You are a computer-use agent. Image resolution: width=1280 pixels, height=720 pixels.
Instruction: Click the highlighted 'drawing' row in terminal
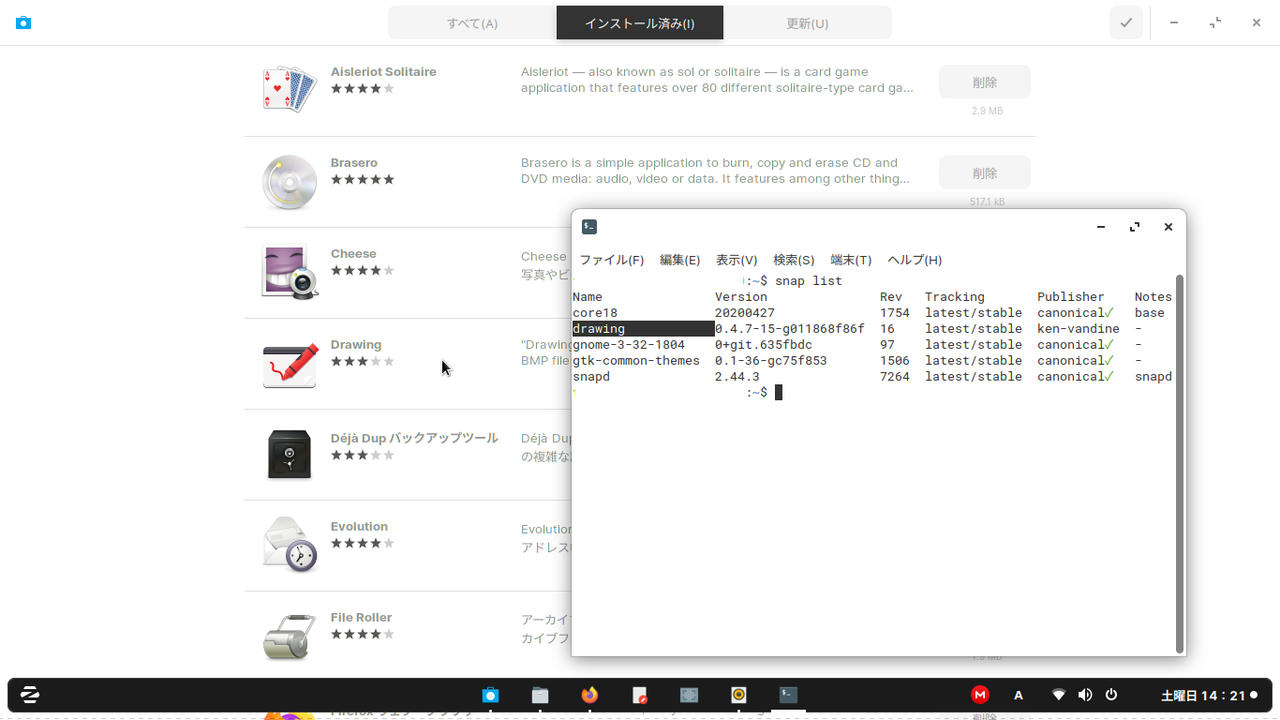click(x=643, y=329)
